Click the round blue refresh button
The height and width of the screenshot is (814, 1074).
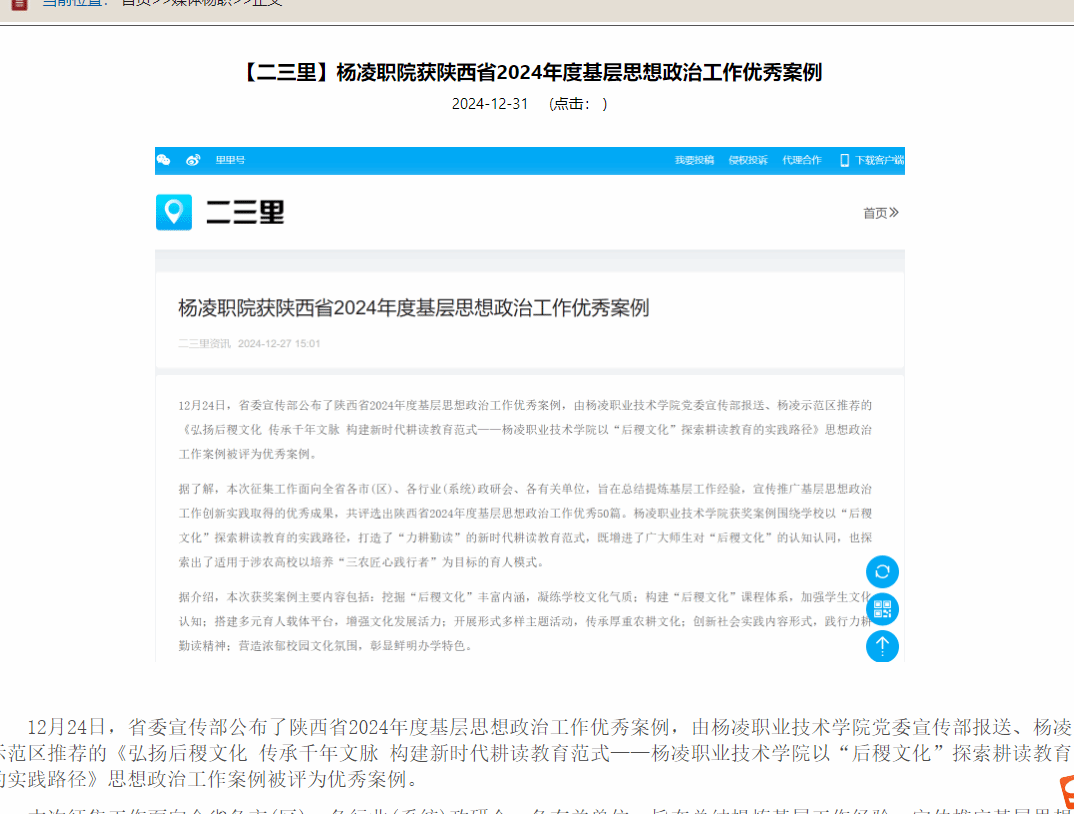coord(882,571)
